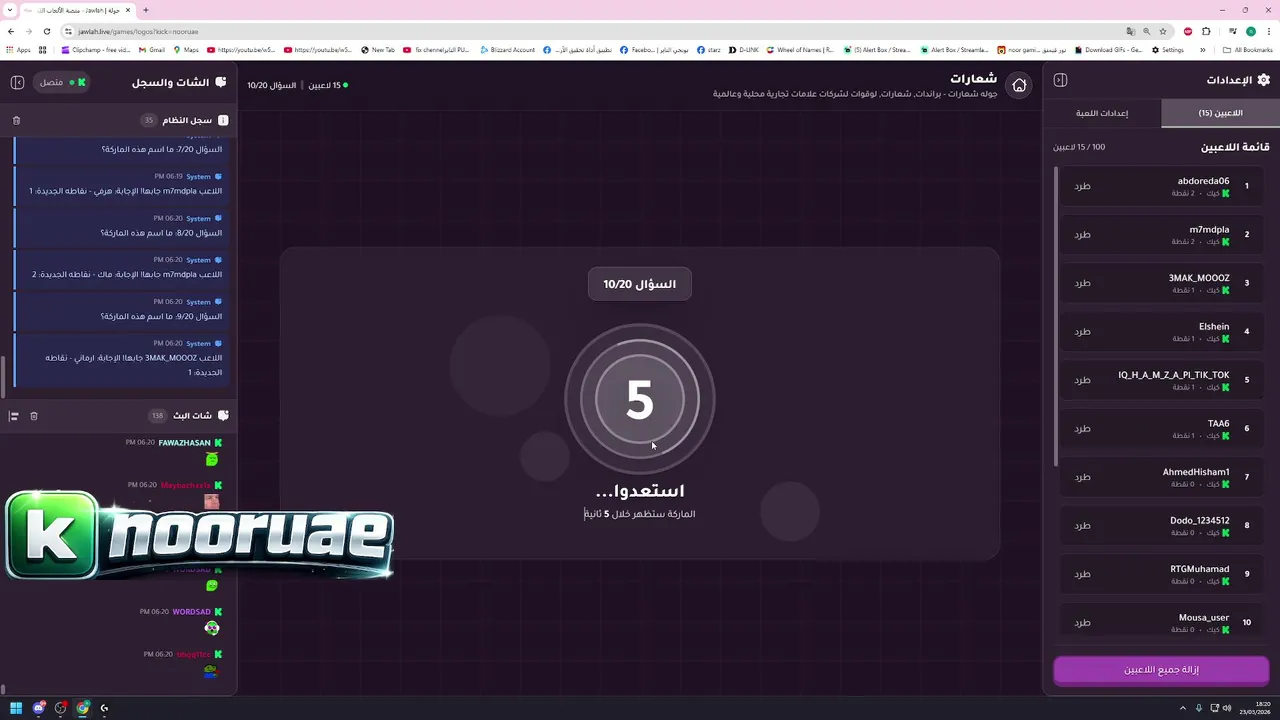Screen dimensions: 1280x720
Task: Click player name abdoreda06 in list
Action: 1203,181
